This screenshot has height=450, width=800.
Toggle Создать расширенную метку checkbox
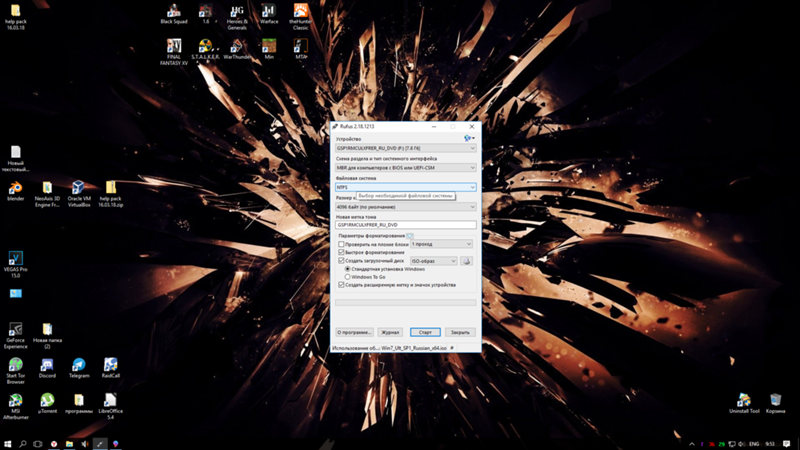[x=341, y=285]
